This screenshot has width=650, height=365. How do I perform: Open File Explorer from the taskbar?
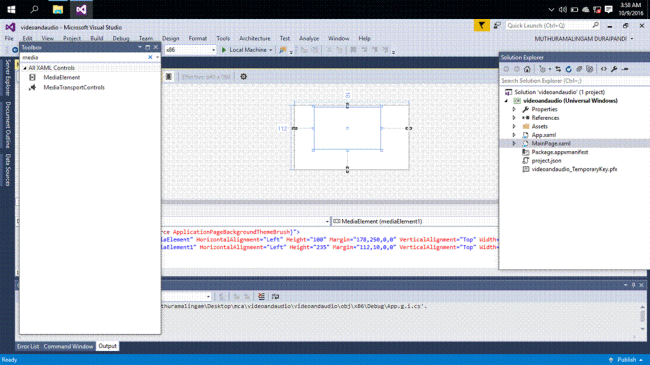[58, 9]
